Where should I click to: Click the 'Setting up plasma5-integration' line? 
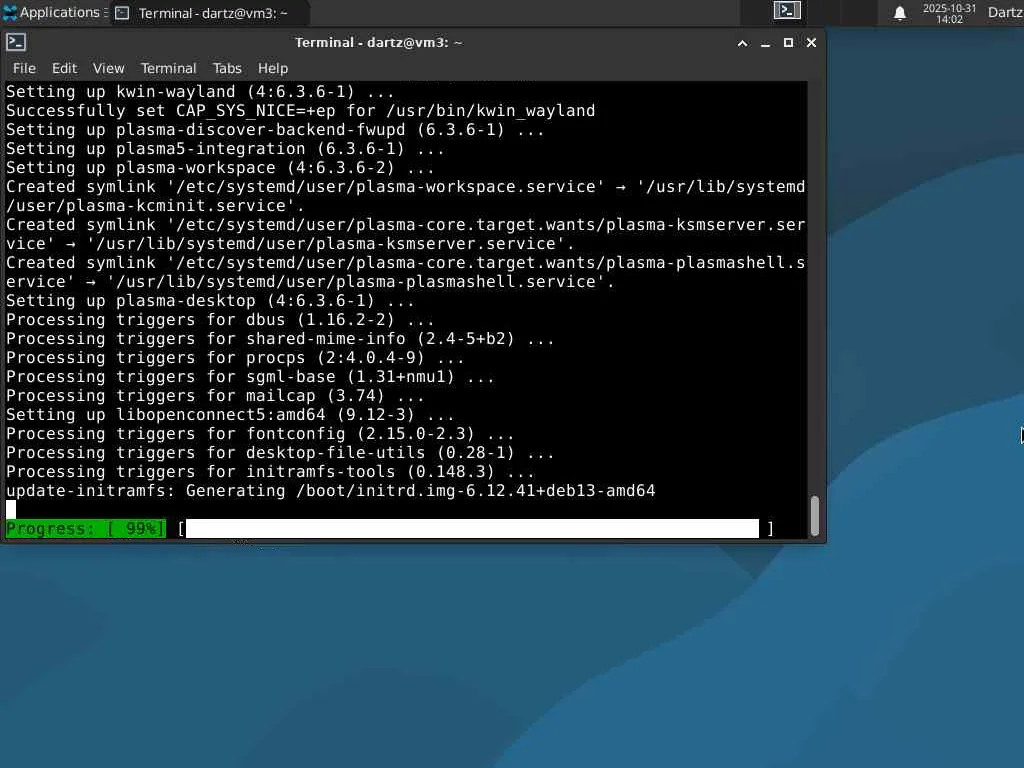(225, 148)
